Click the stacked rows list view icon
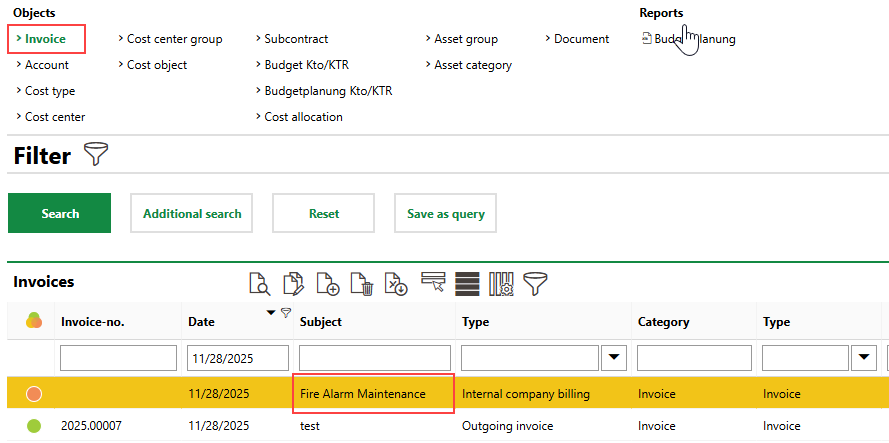Viewport: 889px width, 443px height. [x=467, y=283]
